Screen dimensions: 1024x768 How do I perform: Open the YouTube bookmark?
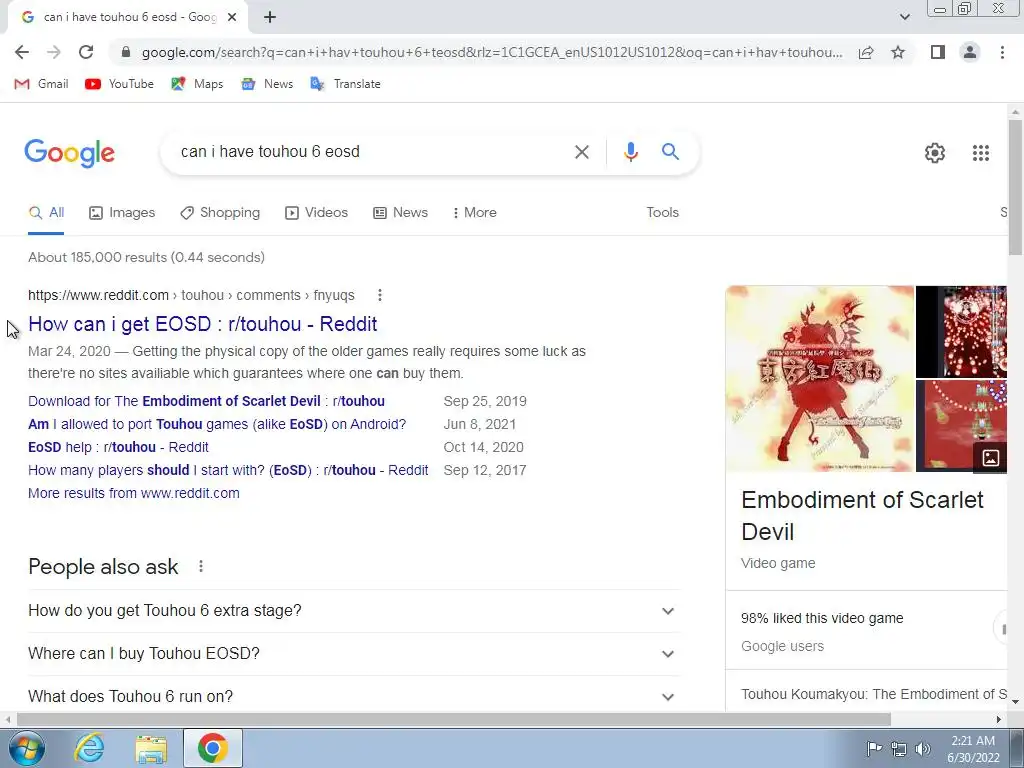tap(120, 84)
